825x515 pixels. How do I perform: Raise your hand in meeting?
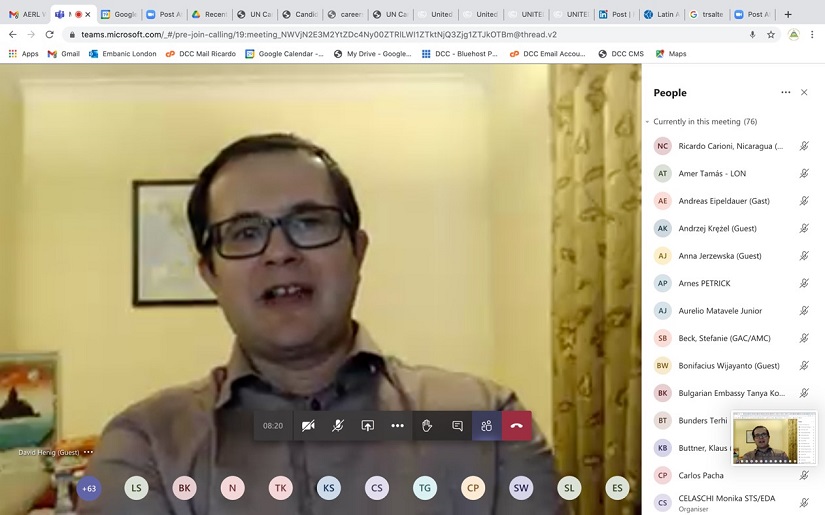coord(427,426)
